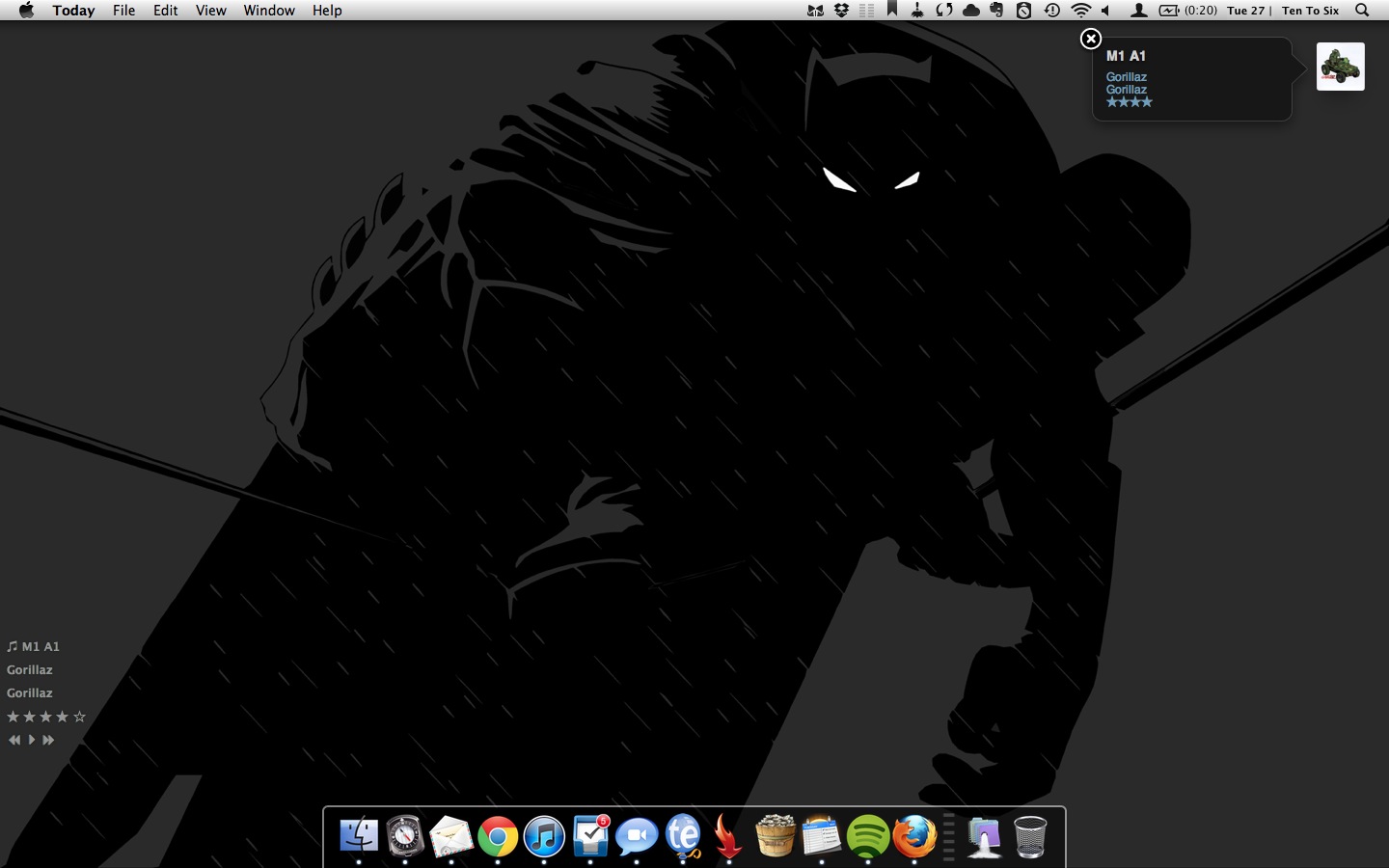Viewport: 1389px width, 868px height.
Task: Click the Dropbox icon in menu bar
Action: point(841,11)
